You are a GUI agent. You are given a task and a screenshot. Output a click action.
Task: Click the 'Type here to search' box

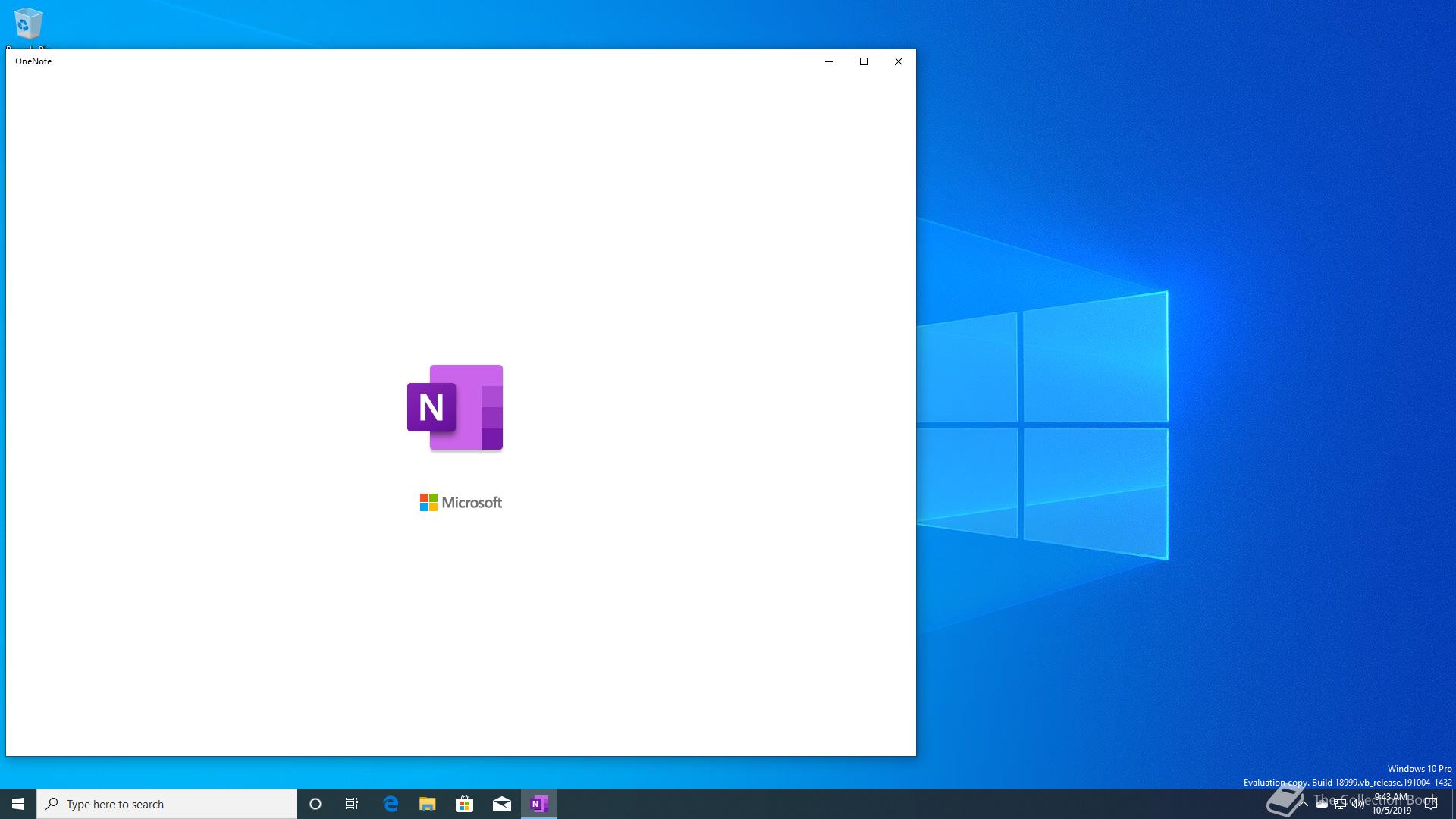(x=167, y=804)
